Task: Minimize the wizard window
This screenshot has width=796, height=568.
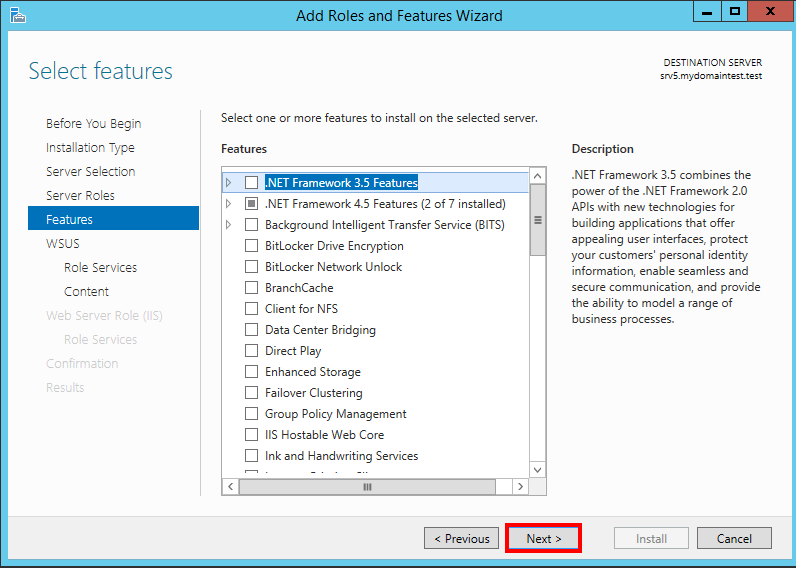Action: 707,11
